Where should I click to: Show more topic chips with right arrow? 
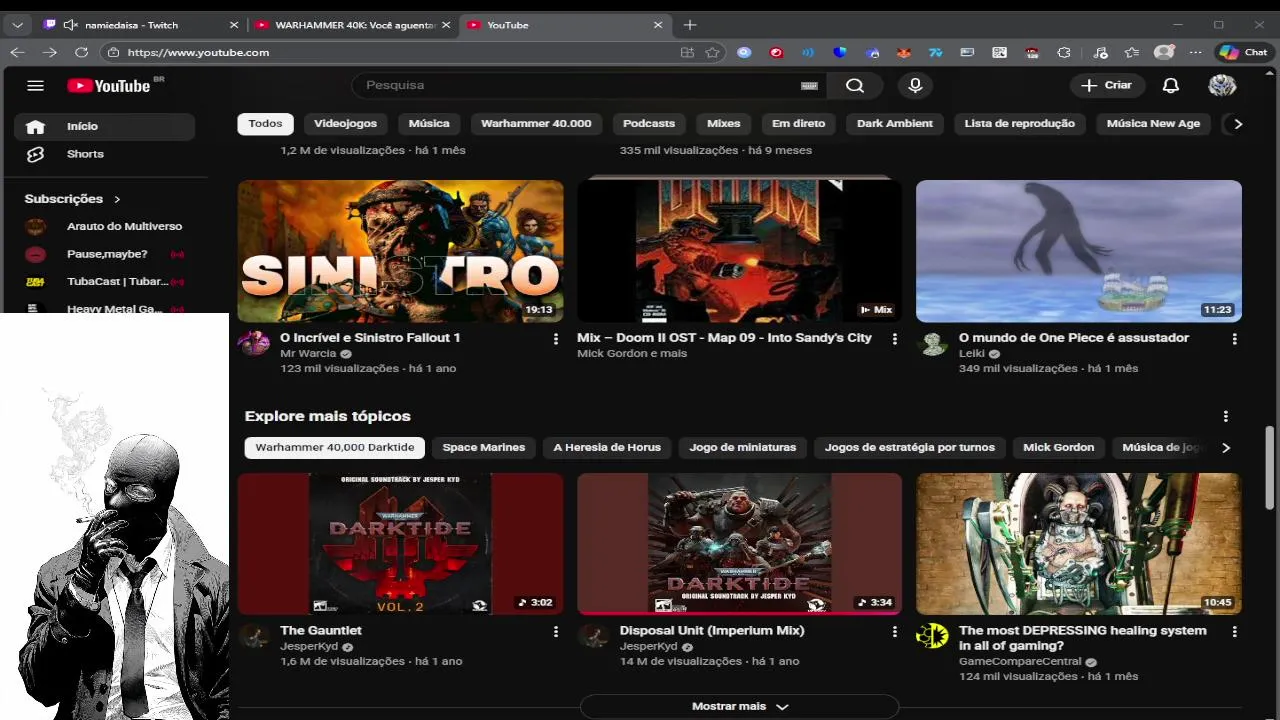pos(1226,448)
